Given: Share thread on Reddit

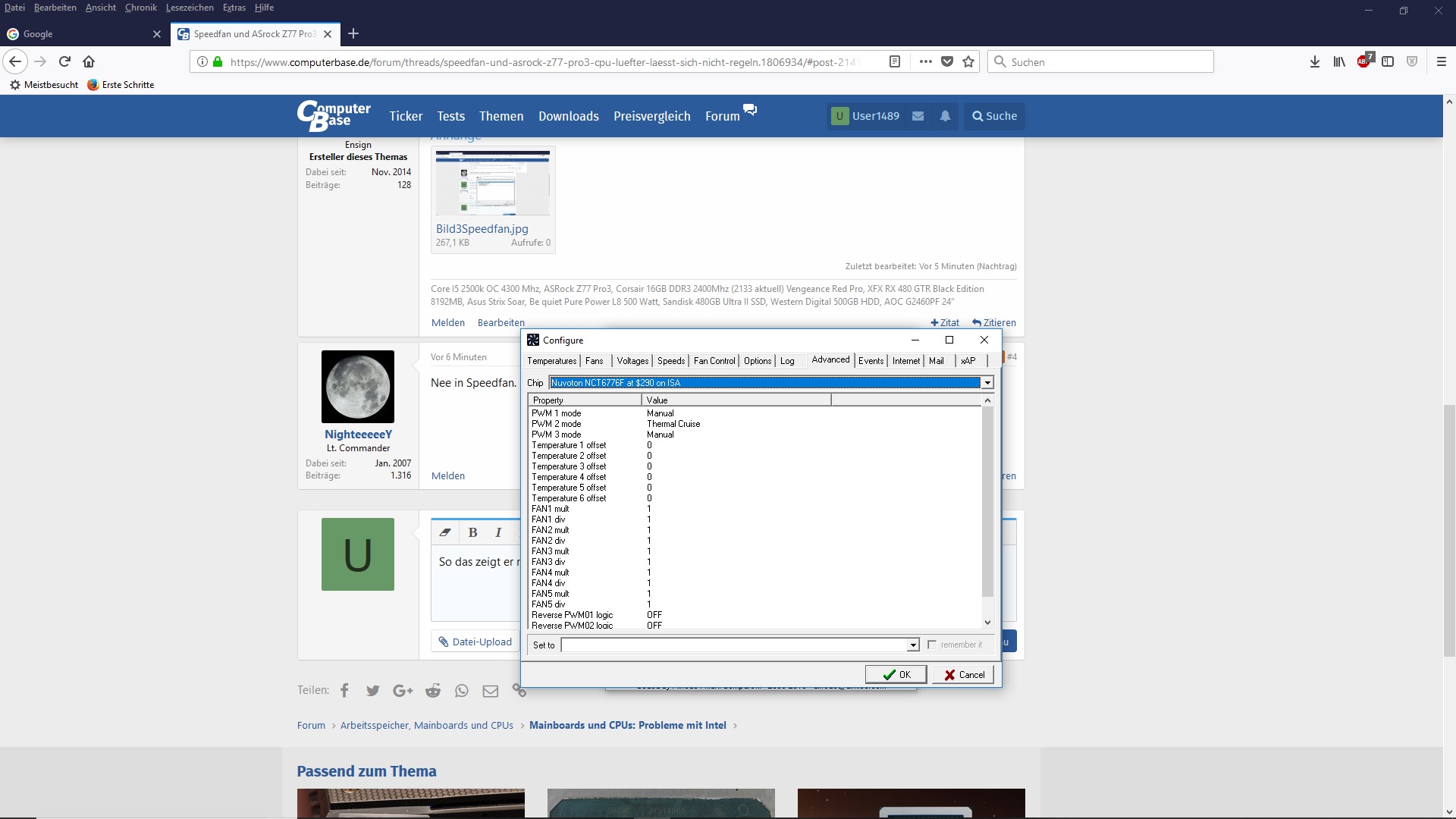Looking at the screenshot, I should [x=432, y=690].
